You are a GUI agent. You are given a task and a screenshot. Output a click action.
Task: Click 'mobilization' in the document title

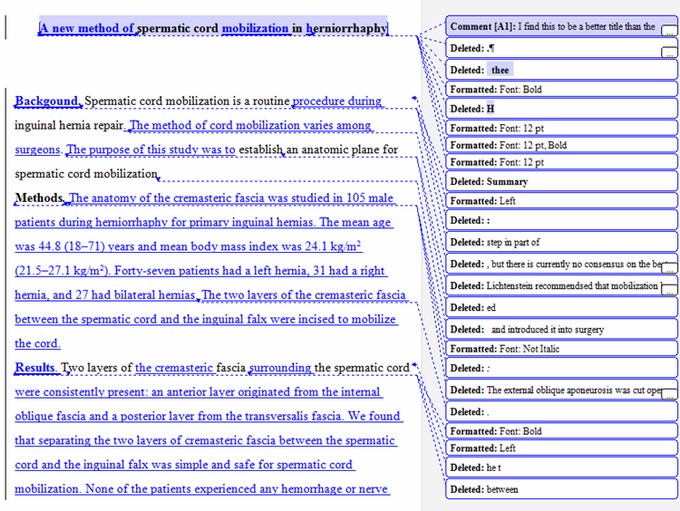pyautogui.click(x=255, y=28)
